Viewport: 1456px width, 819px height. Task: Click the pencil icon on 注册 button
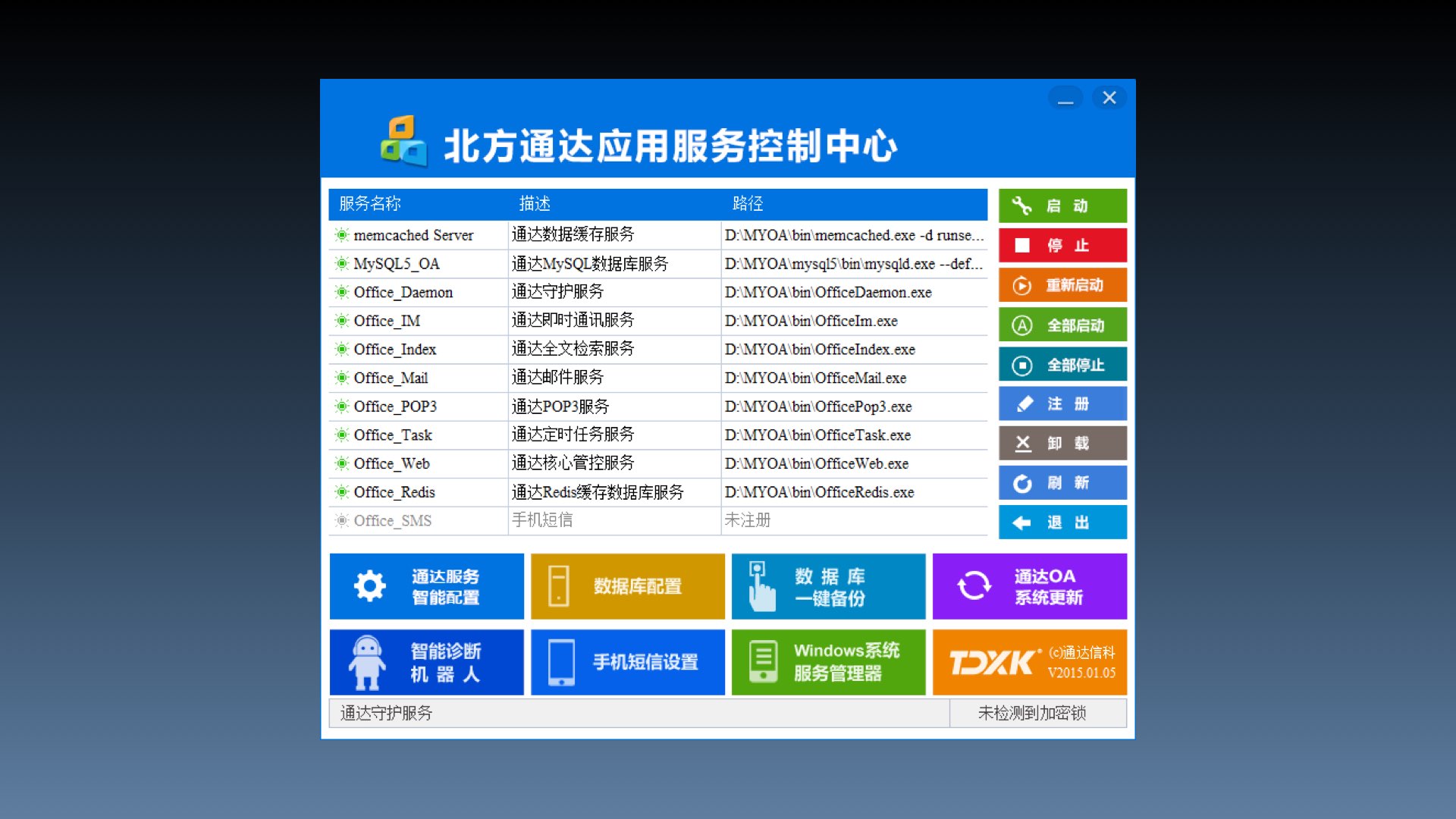[x=1025, y=404]
